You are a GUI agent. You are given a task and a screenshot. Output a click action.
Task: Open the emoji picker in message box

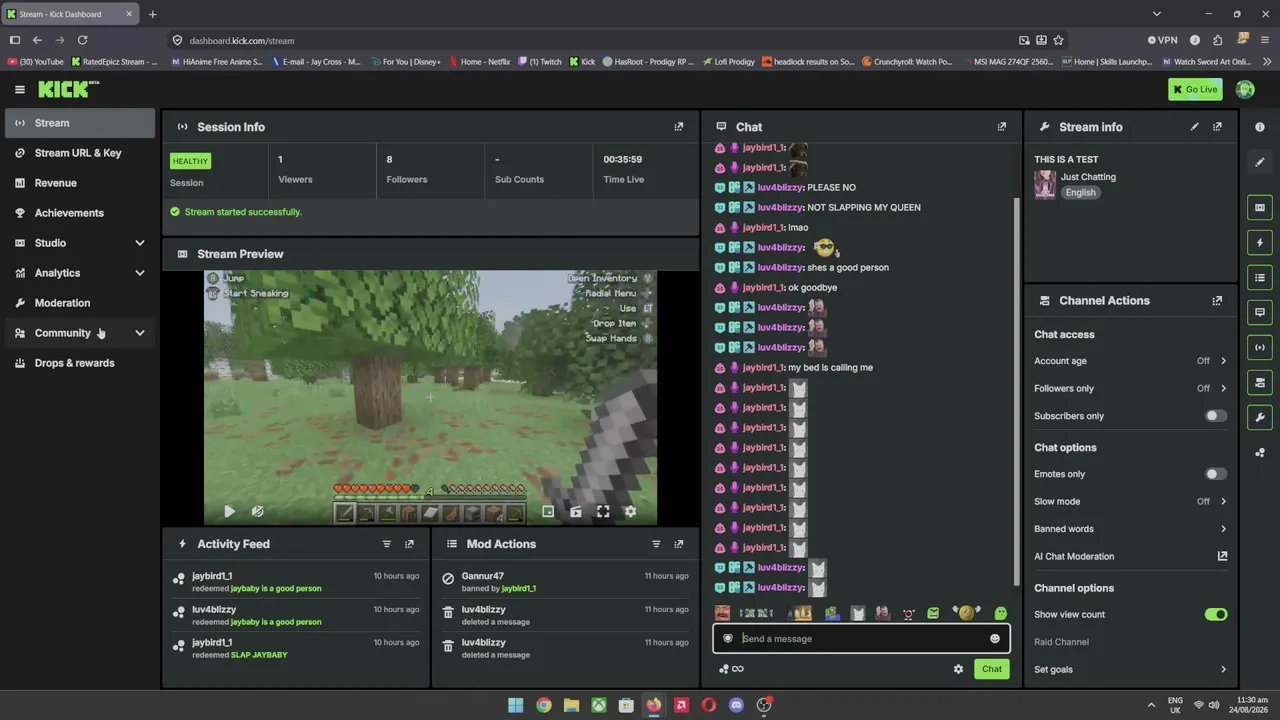coord(994,639)
